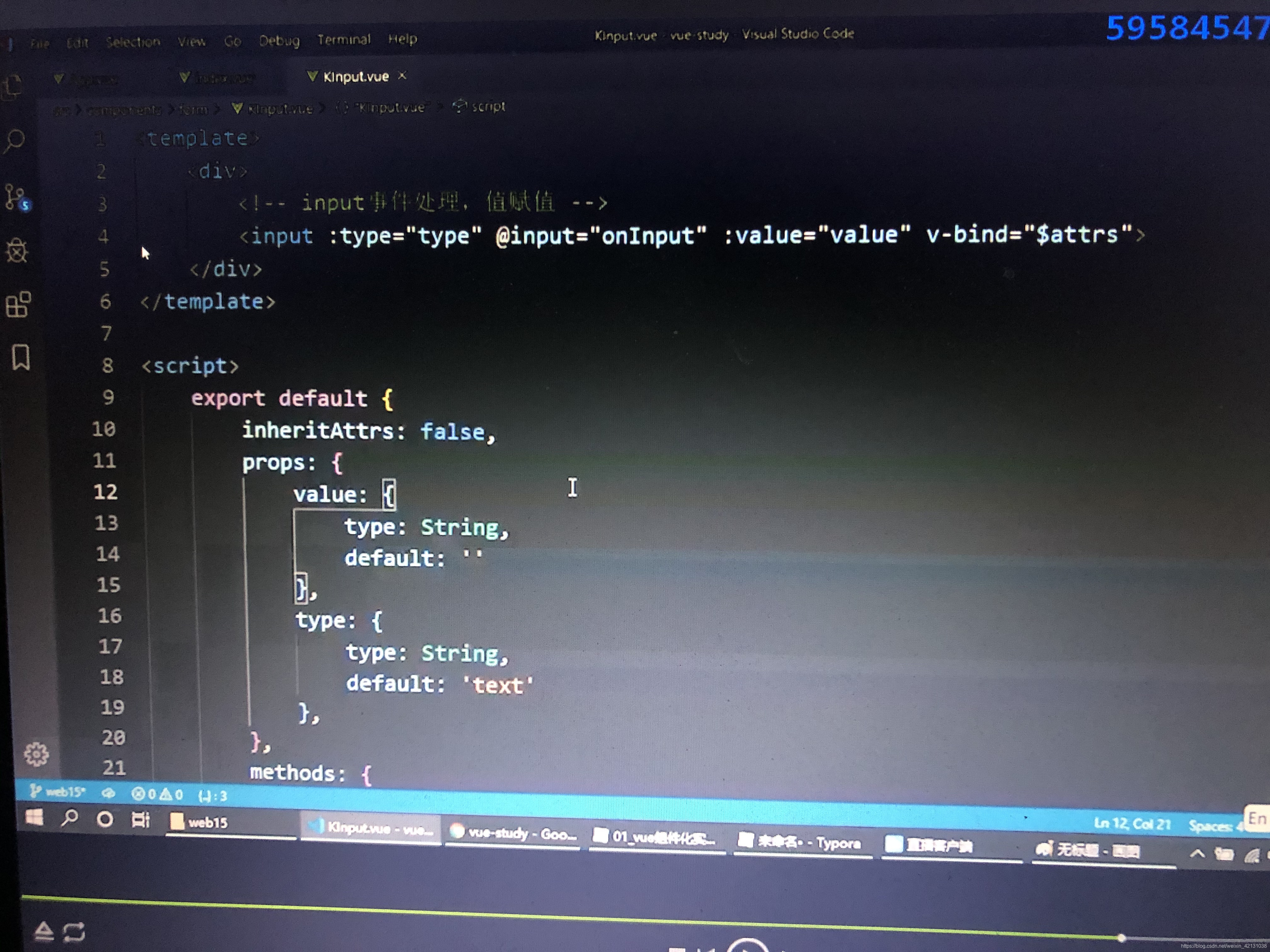Open the Extensions view icon
1270x952 pixels.
tap(18, 304)
